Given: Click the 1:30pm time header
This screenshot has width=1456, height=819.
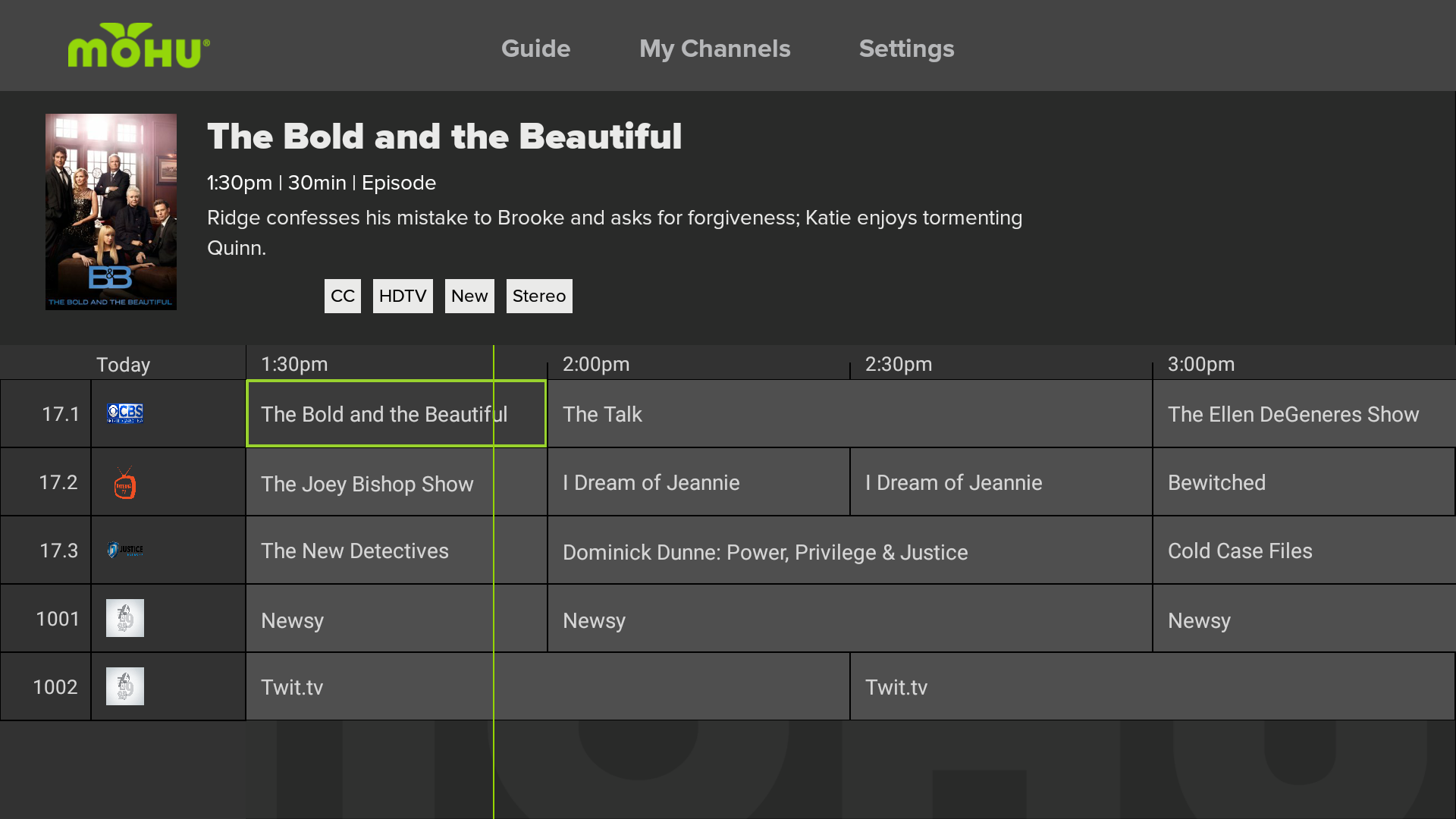Looking at the screenshot, I should (x=294, y=364).
